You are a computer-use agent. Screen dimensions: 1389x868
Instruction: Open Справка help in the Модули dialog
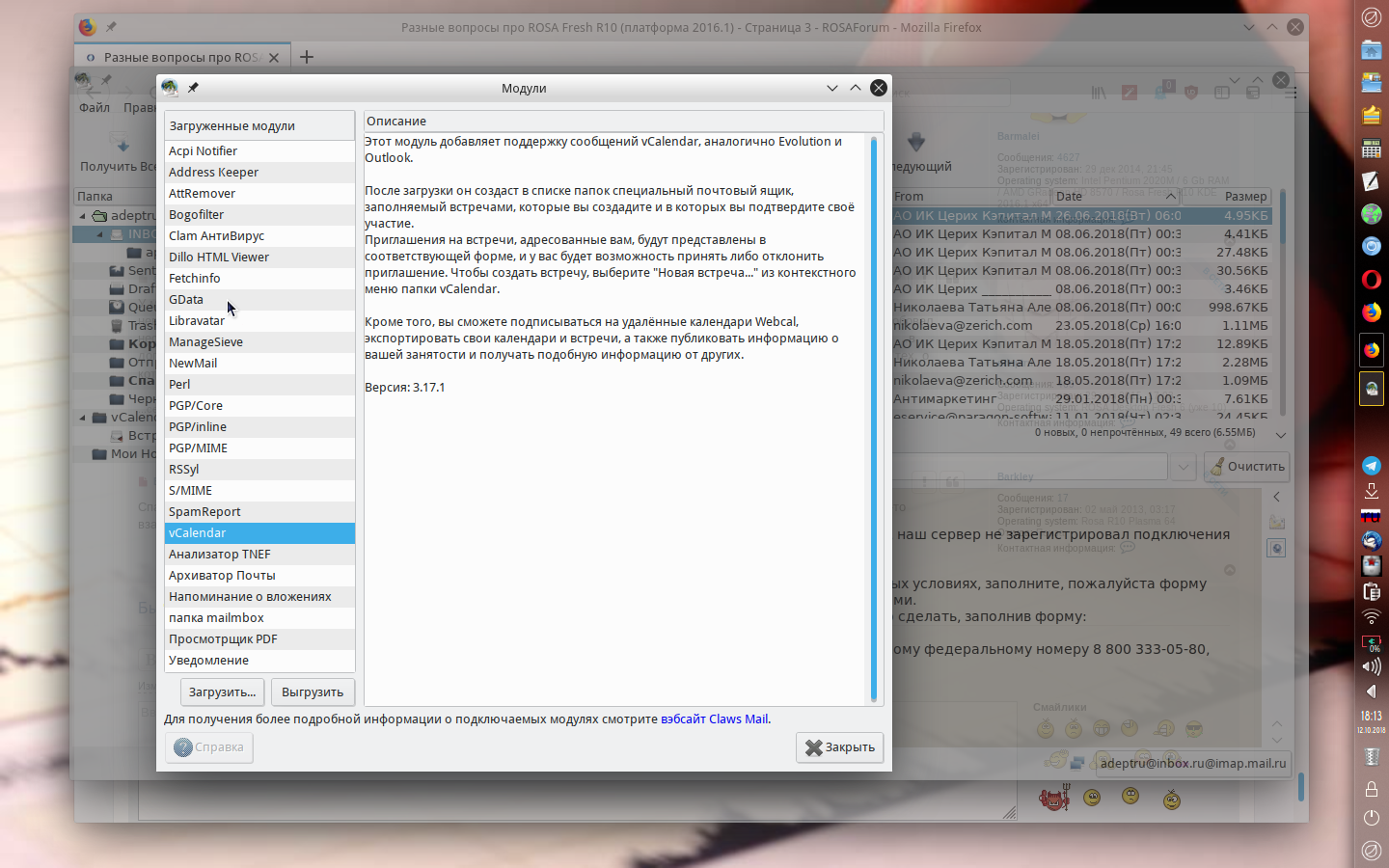209,747
